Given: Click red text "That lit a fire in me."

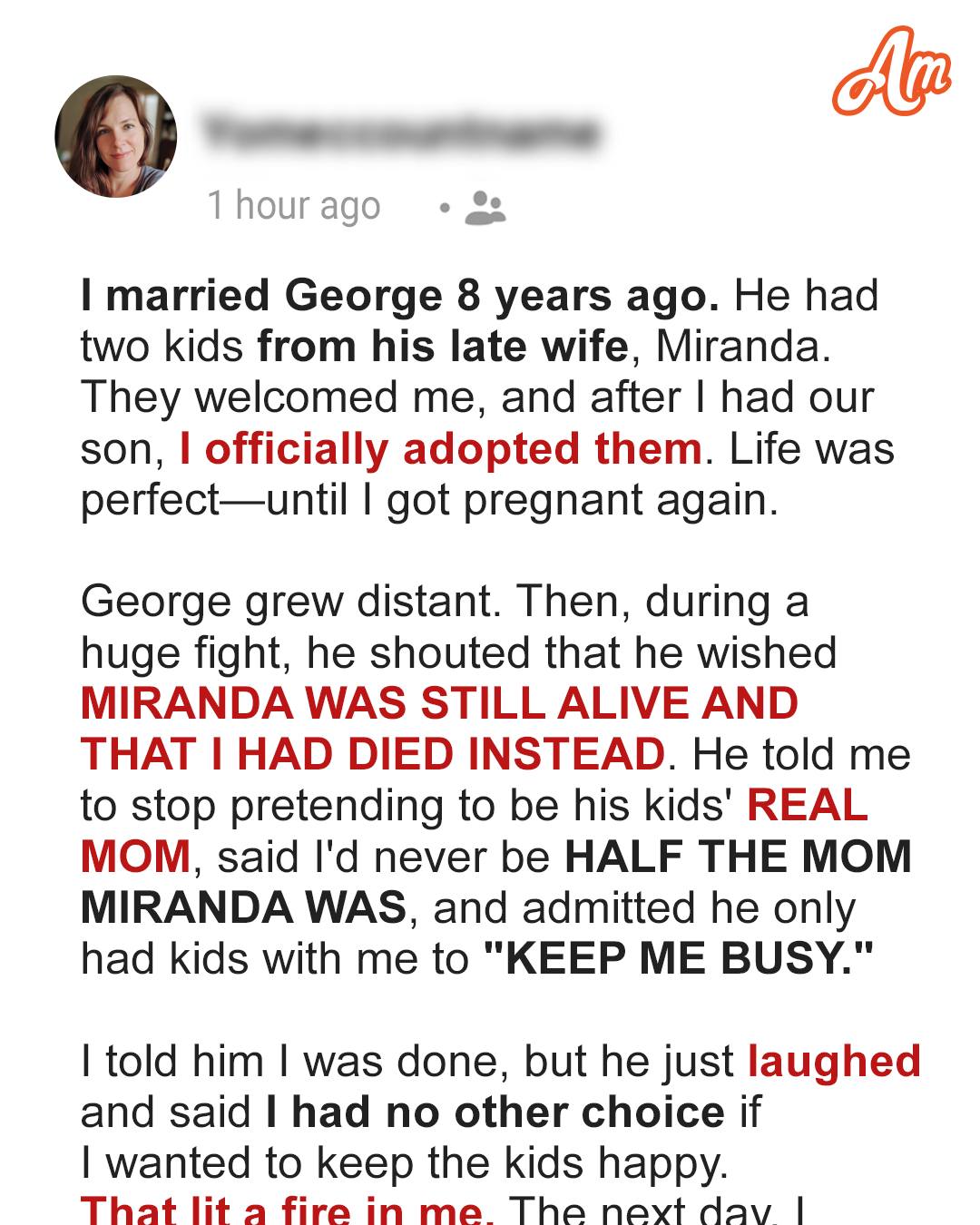Looking at the screenshot, I should [x=287, y=1209].
